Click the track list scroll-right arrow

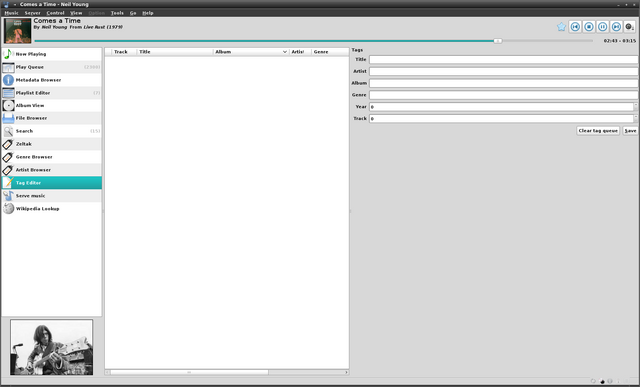(x=347, y=372)
